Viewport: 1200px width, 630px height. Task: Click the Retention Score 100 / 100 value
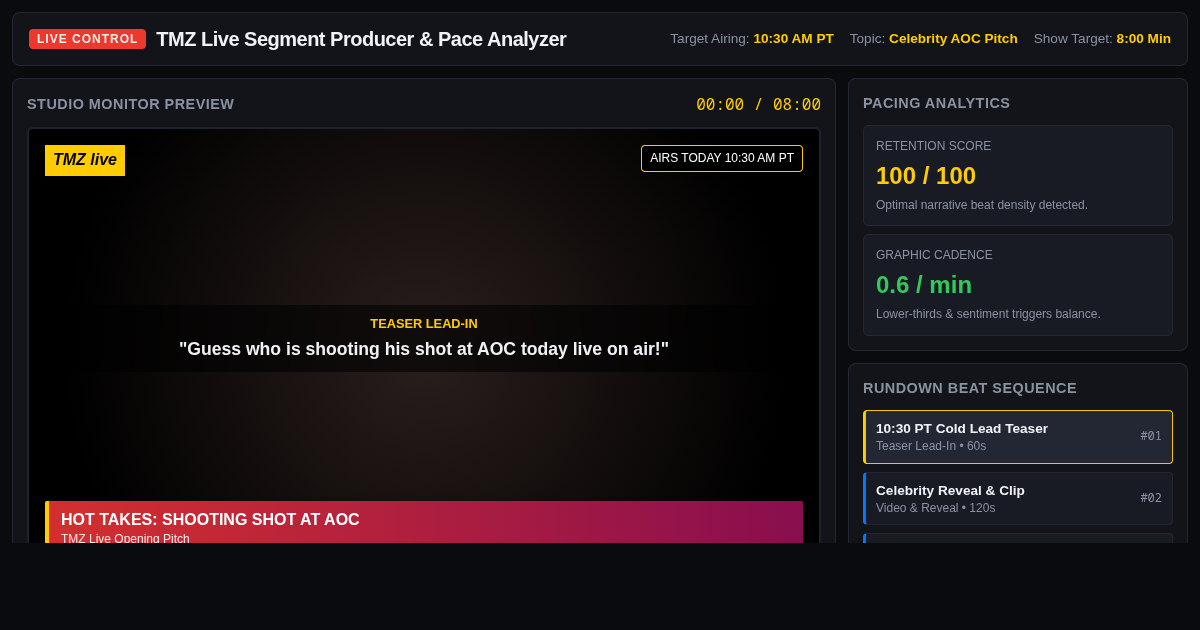pyautogui.click(x=926, y=176)
